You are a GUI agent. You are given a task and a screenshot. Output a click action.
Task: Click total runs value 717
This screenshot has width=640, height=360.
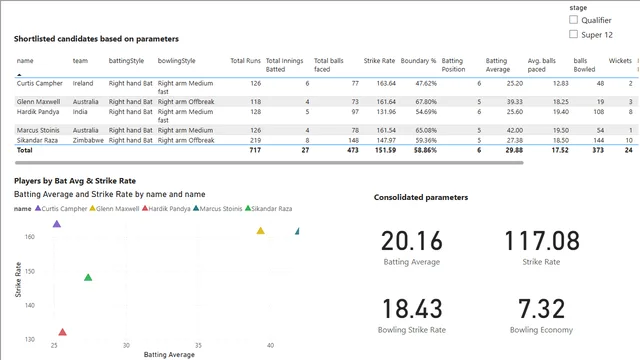tap(255, 150)
